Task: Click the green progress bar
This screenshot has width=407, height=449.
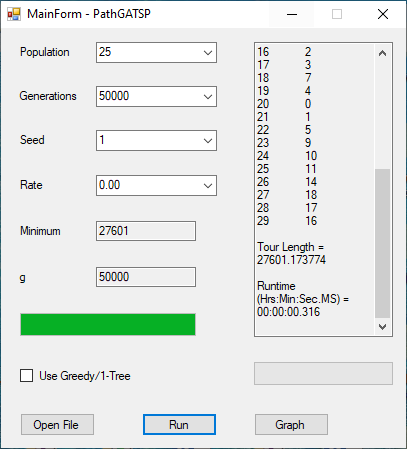Action: coord(108,324)
